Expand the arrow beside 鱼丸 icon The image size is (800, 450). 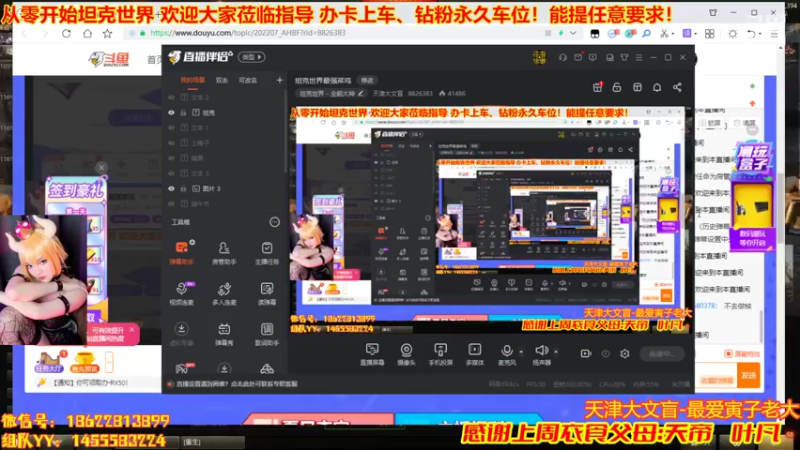click(x=109, y=362)
